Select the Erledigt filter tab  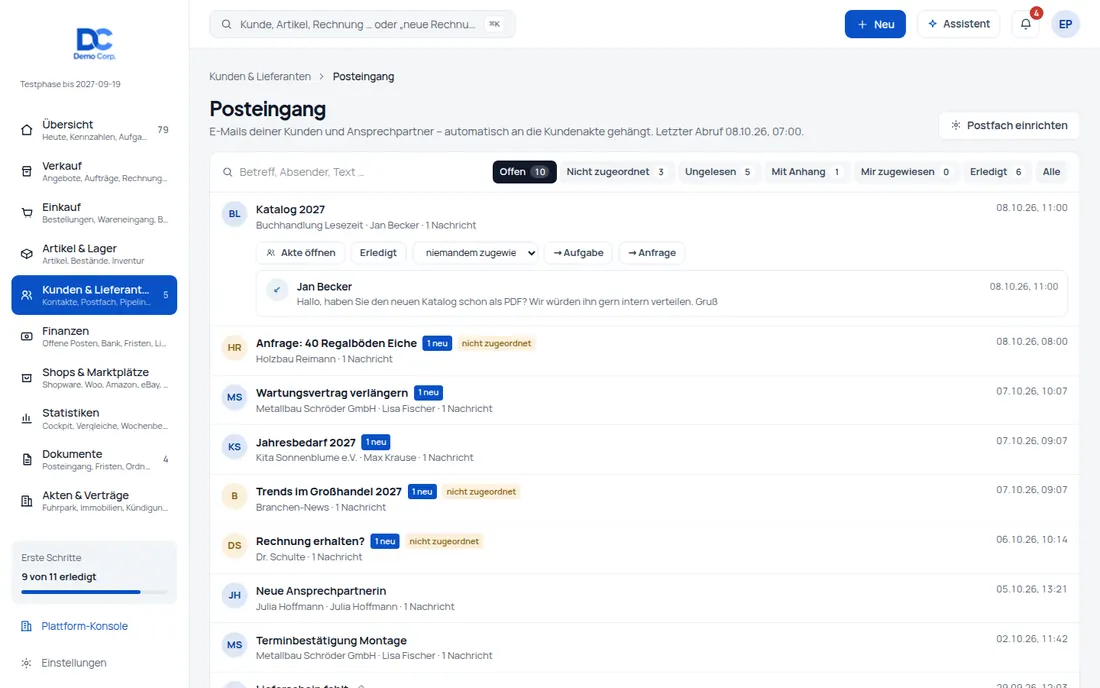tap(996, 172)
